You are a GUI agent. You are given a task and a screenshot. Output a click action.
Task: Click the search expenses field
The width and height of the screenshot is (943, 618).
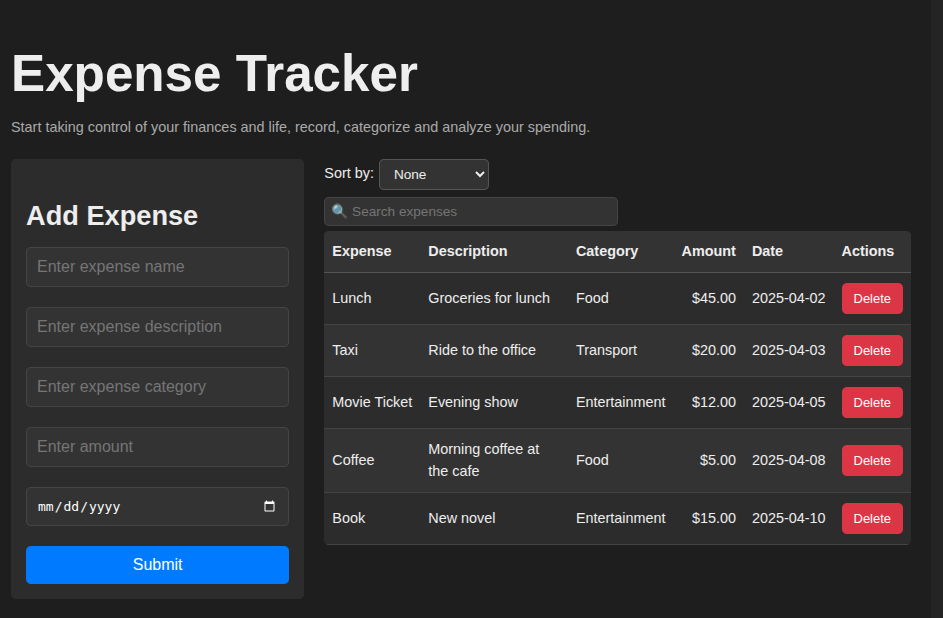click(470, 211)
